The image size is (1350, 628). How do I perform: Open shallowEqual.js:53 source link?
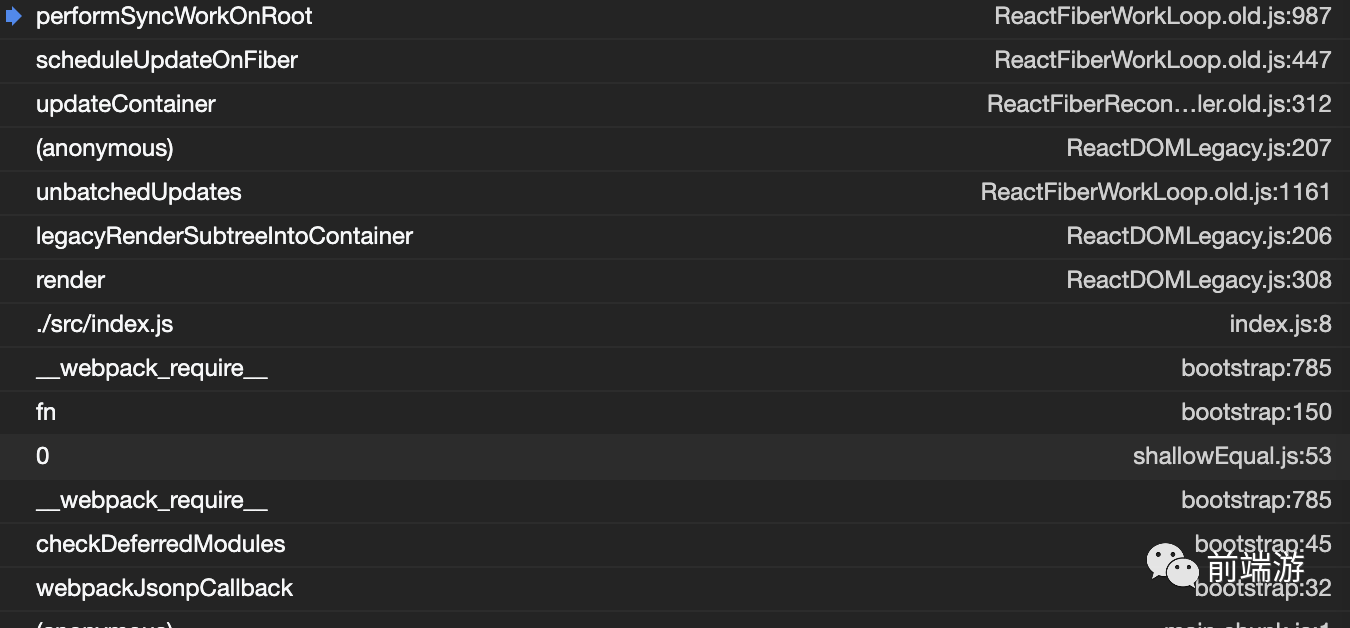(1232, 457)
